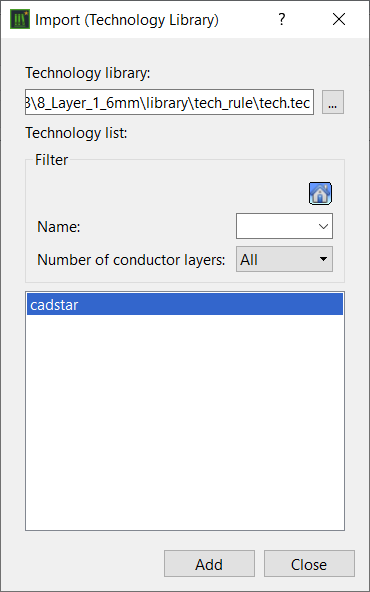Close the dialog using the X icon
The width and height of the screenshot is (370, 592).
pos(339,19)
